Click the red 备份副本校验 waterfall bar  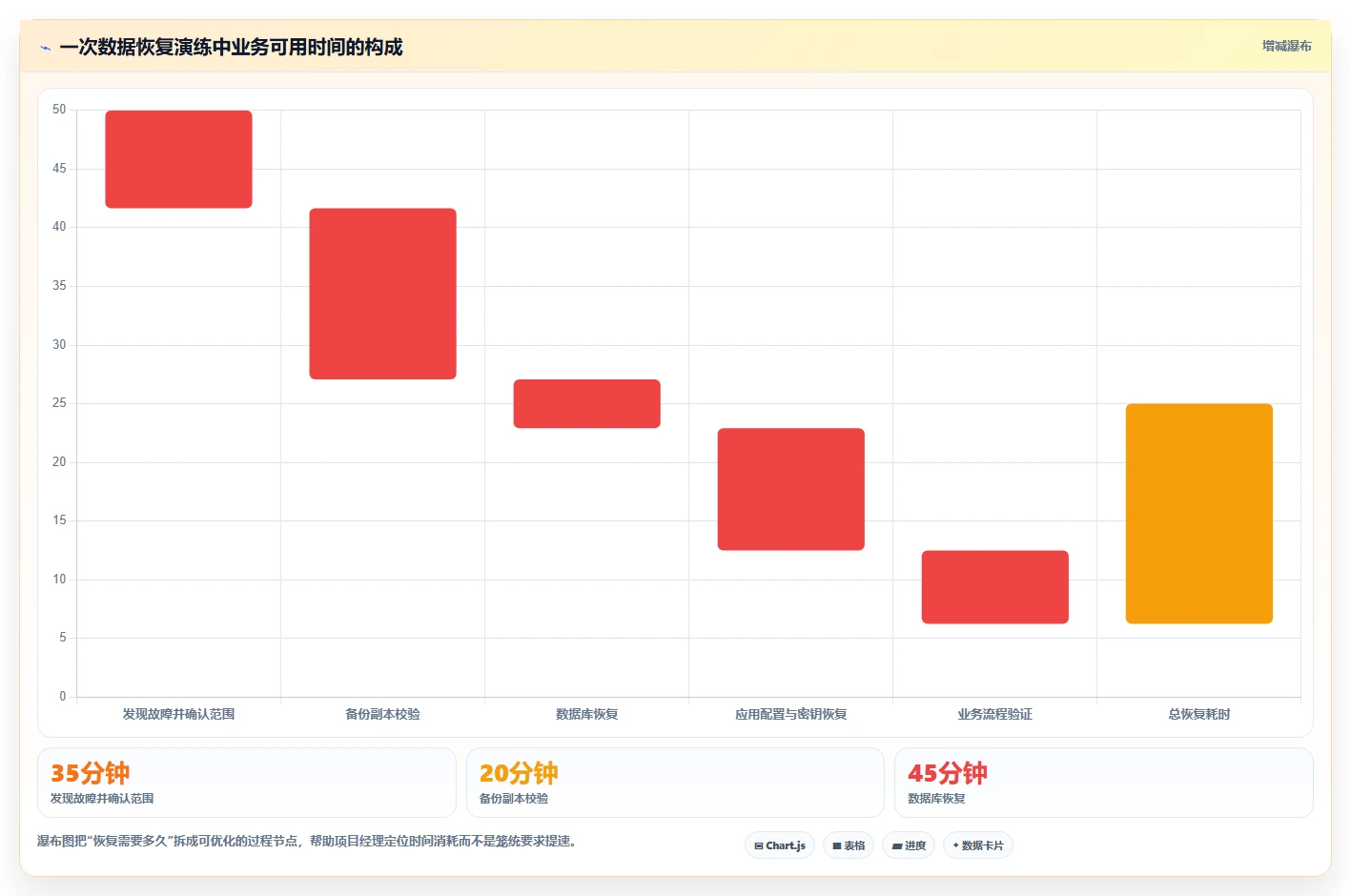[x=382, y=294]
